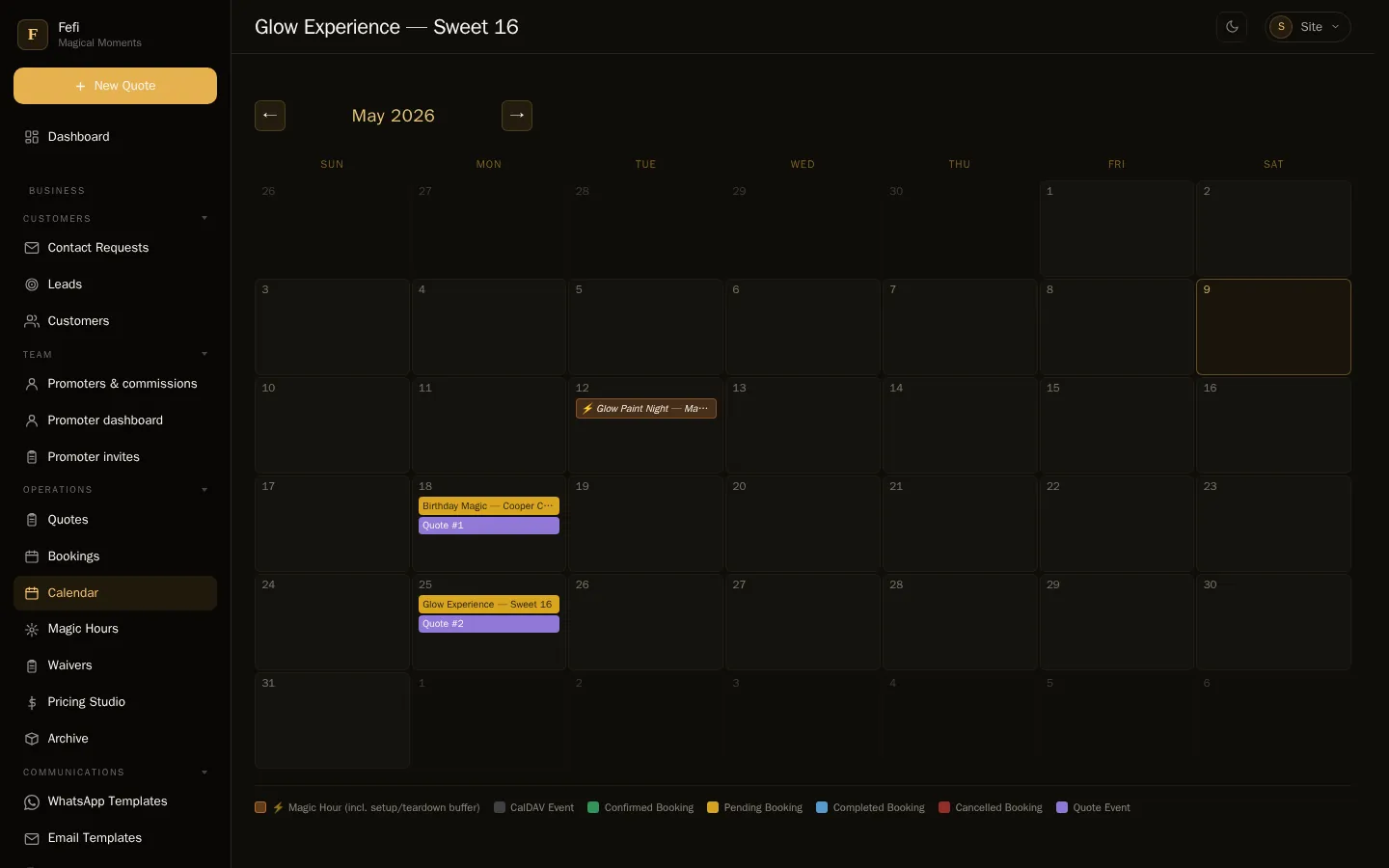1389x868 pixels.
Task: Click the Confirmed Booking green swatch
Action: coord(593,807)
